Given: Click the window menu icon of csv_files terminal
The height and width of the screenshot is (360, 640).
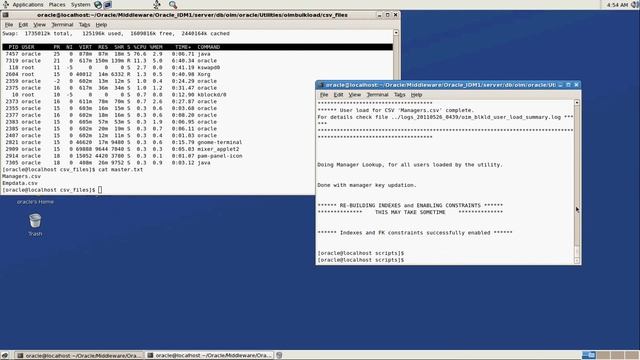Looking at the screenshot, I should click(x=5, y=15).
